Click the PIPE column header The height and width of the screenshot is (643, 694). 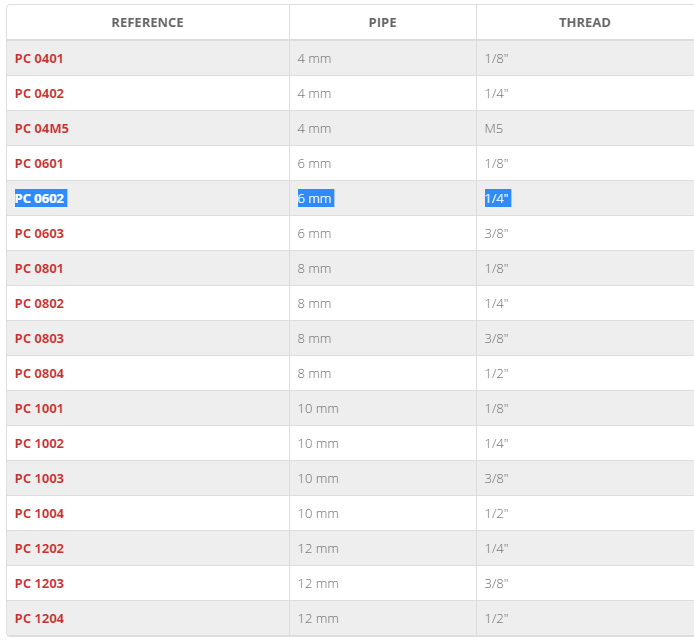pos(382,23)
